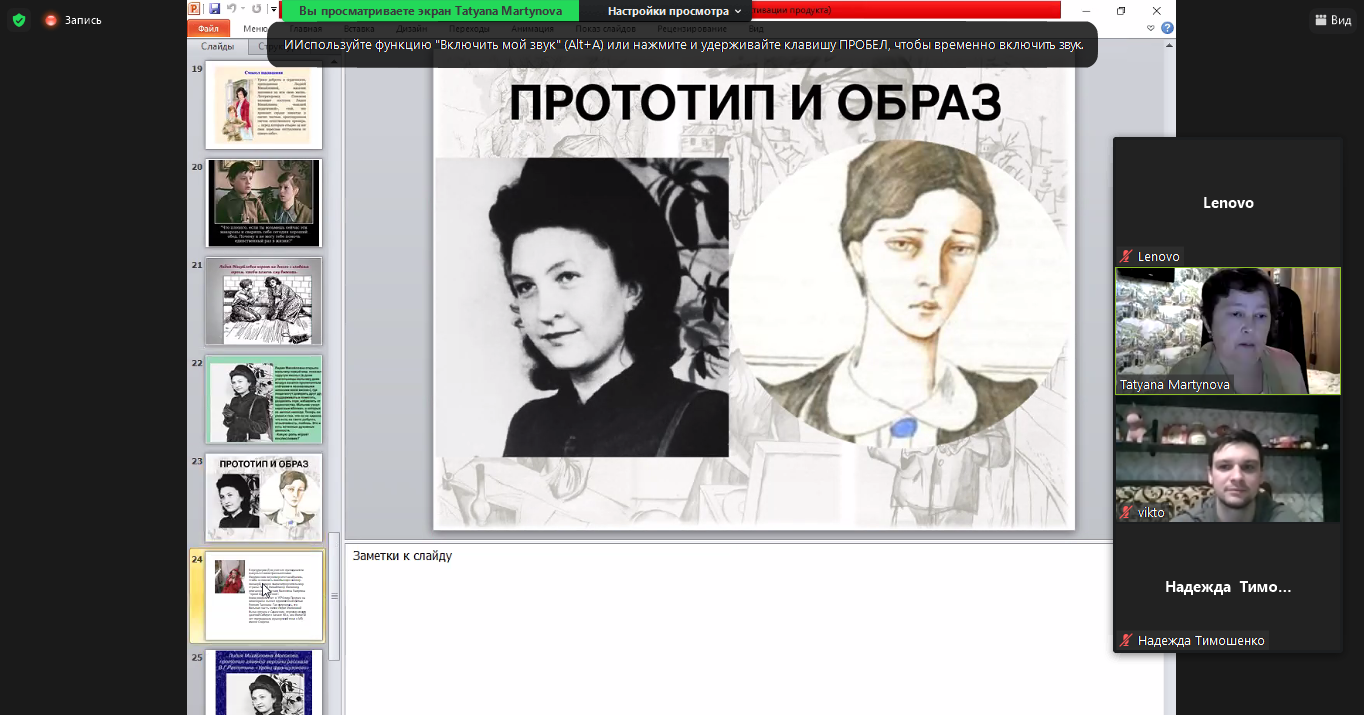Screen dimensions: 1364x715
Task: Select slide 19 thumbnail
Action: pos(264,105)
